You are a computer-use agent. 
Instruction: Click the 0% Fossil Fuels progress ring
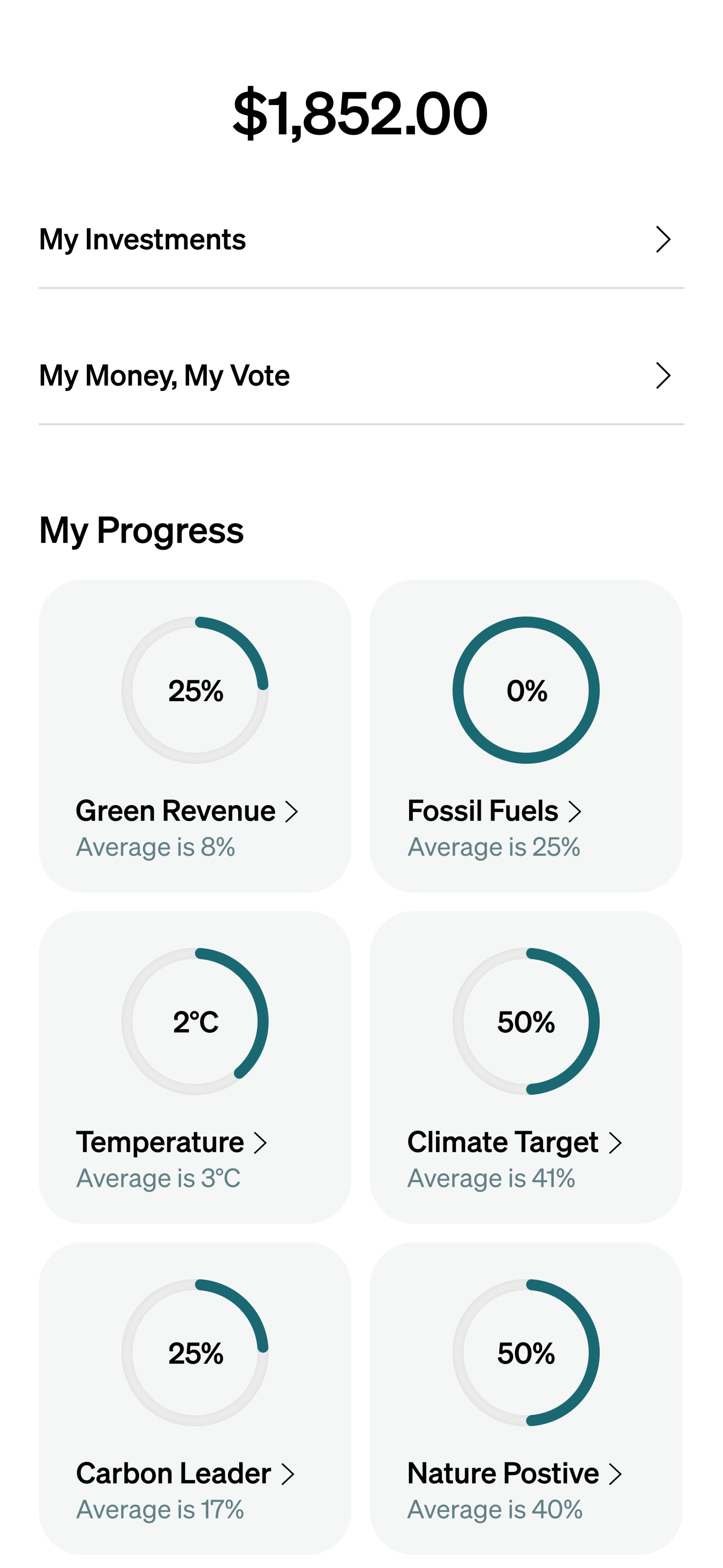pyautogui.click(x=526, y=690)
